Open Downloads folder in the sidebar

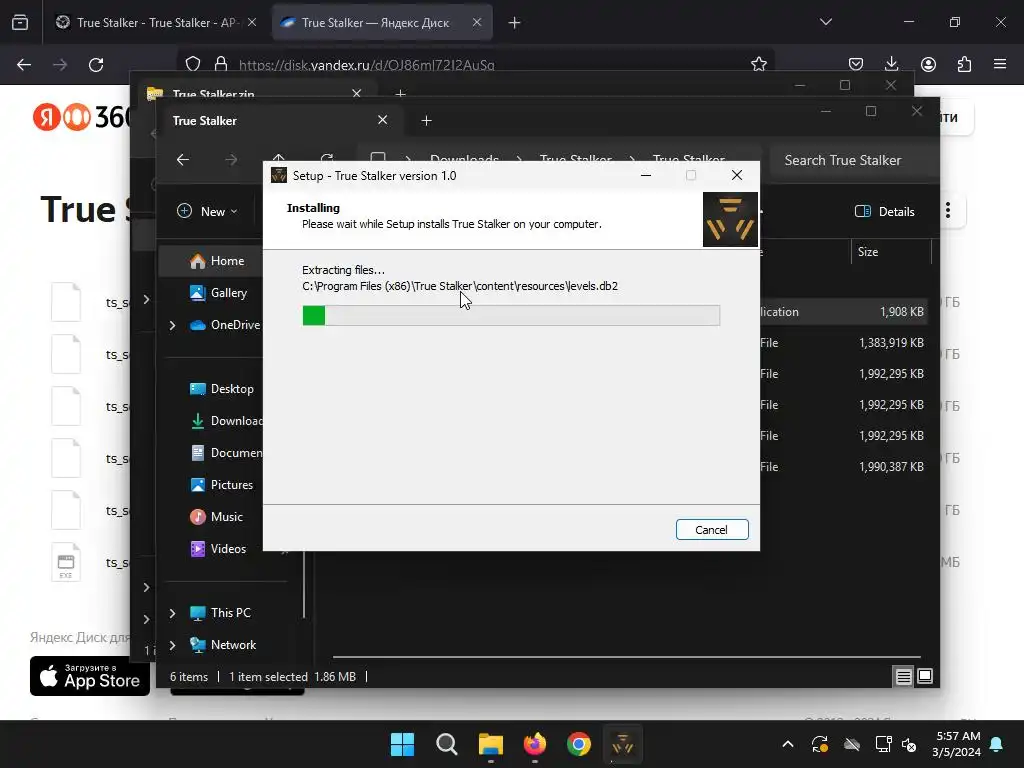226,421
